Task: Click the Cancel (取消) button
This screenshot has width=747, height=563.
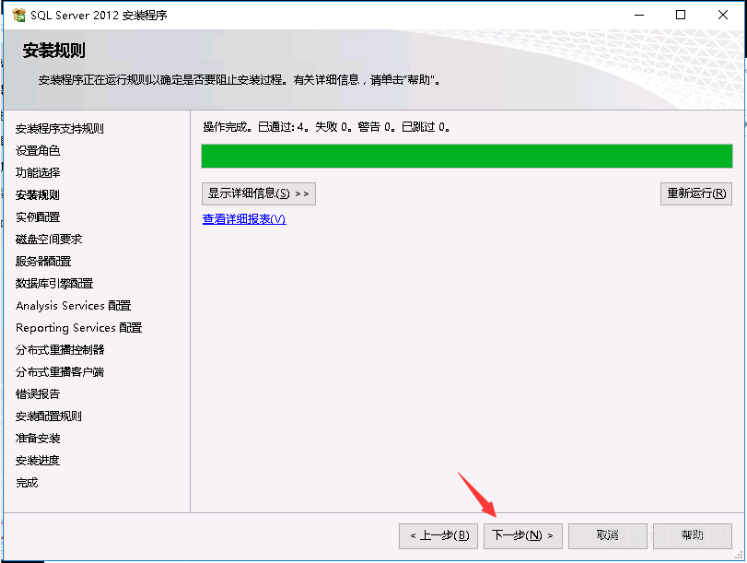Action: [x=607, y=535]
